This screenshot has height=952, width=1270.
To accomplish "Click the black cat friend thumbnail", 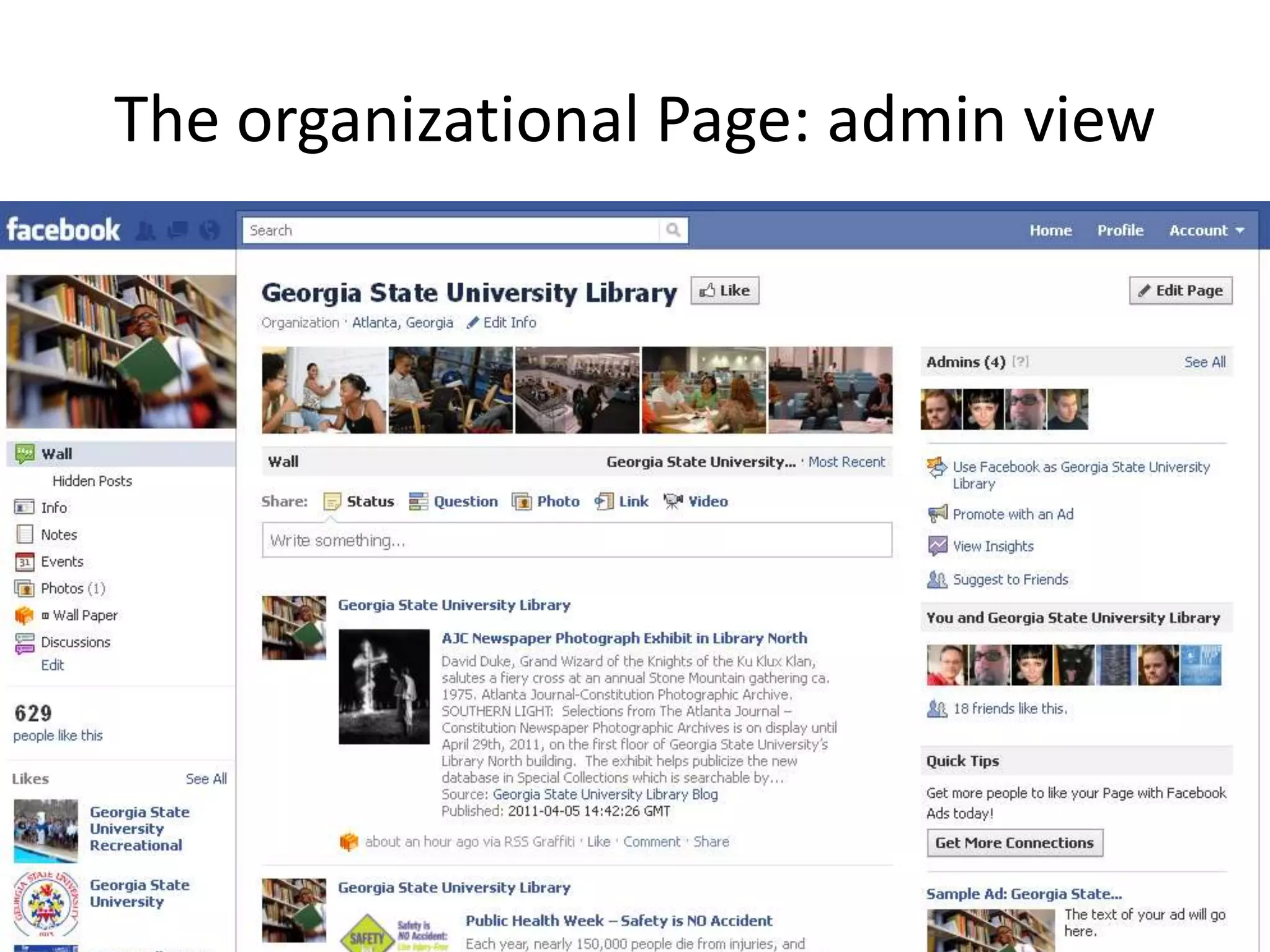I will coord(1074,665).
